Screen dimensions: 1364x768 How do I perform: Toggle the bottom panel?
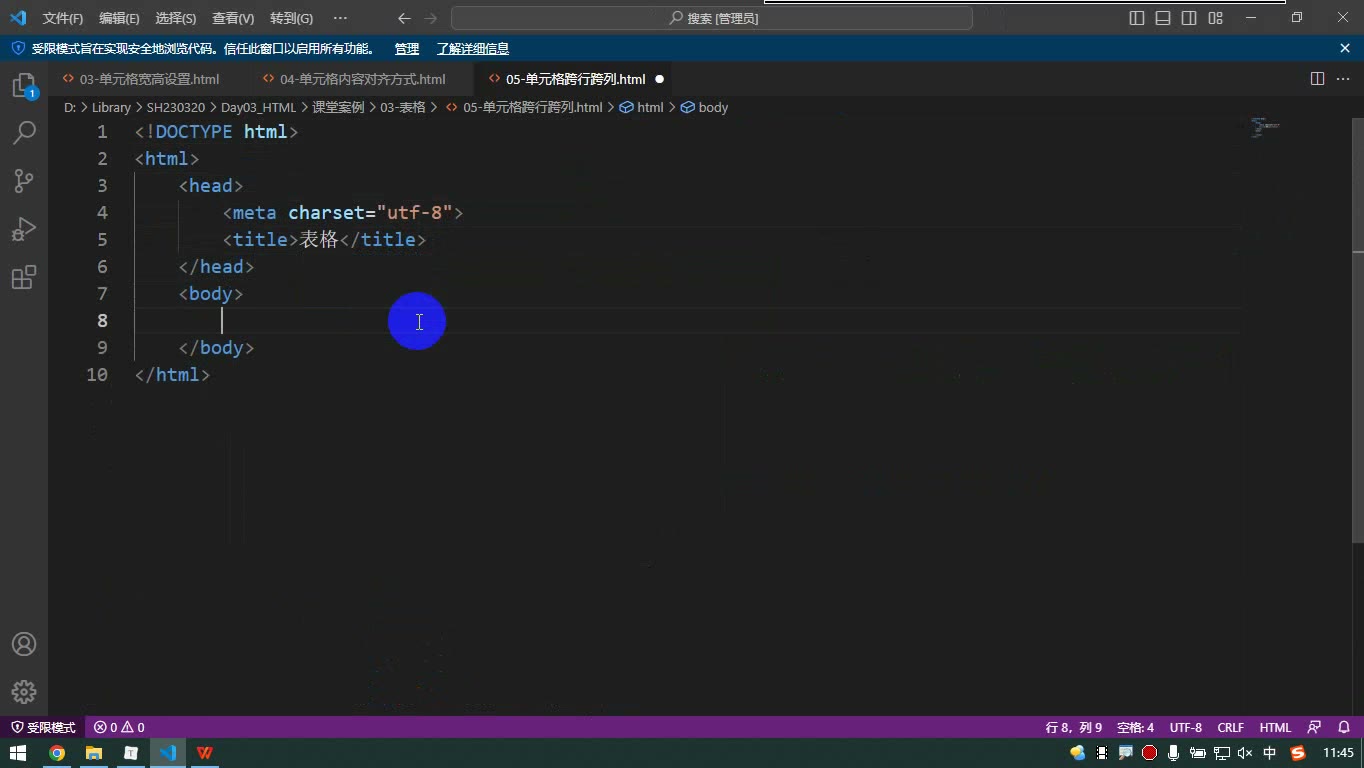1163,18
